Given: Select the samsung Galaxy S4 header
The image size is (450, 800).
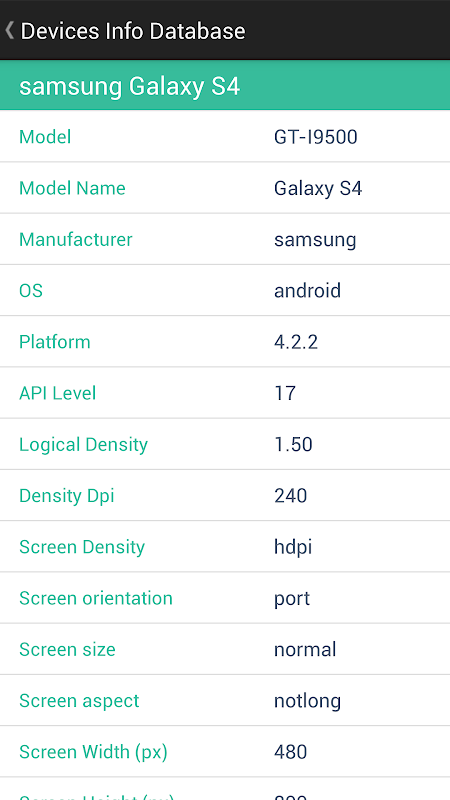Looking at the screenshot, I should pyautogui.click(x=225, y=85).
